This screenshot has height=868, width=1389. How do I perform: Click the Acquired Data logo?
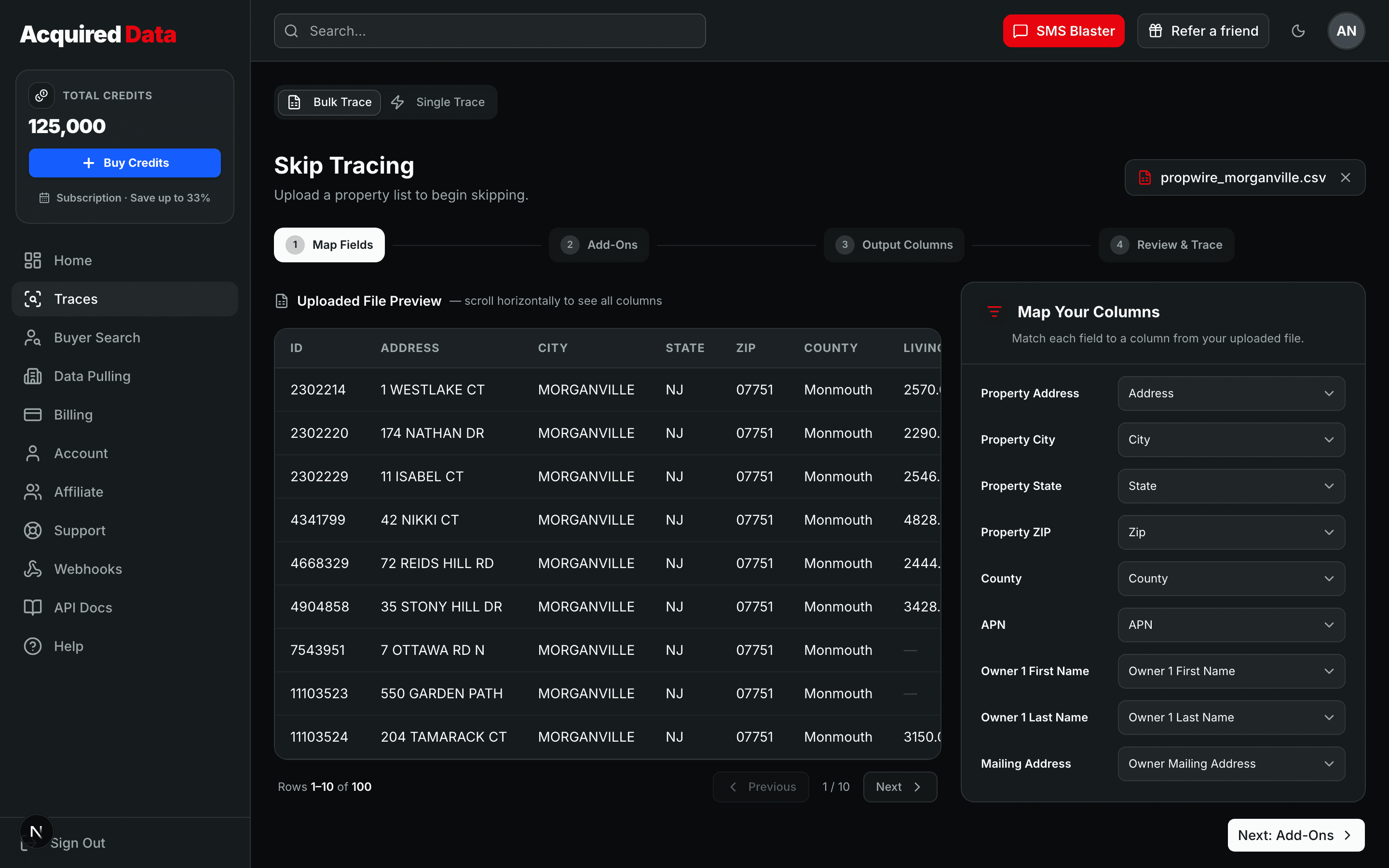(98, 34)
